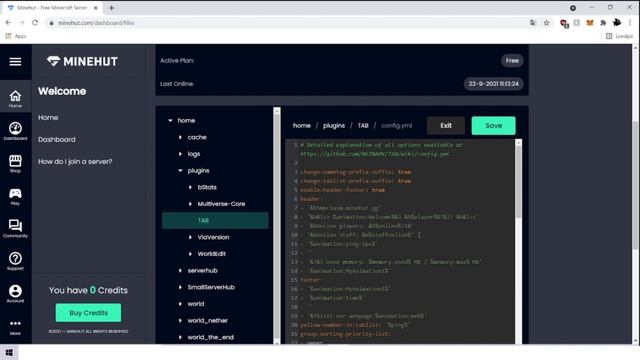Open Dashboard in Welcome menu
Screen dimensions: 640x360
click(x=57, y=140)
